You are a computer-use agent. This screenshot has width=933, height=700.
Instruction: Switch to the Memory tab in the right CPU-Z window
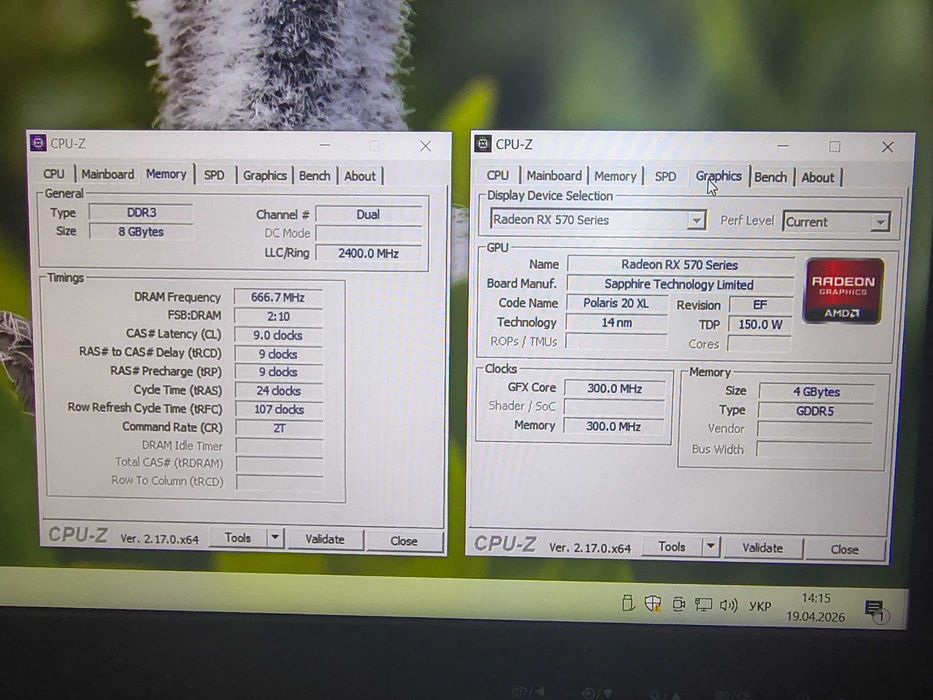(615, 176)
